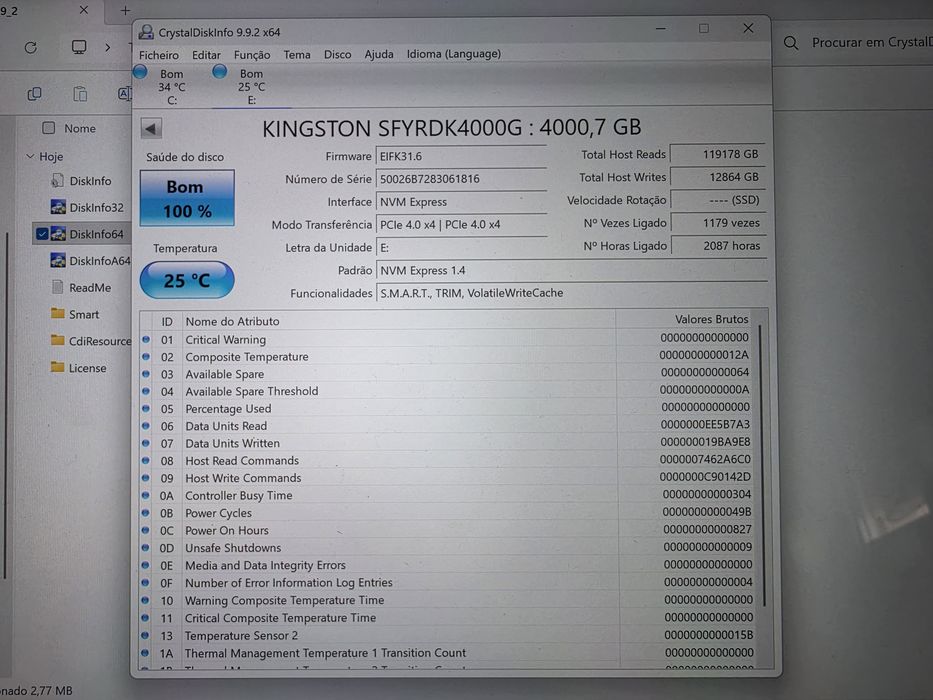This screenshot has width=933, height=700.
Task: Click the Firmware field EIFK31.6
Action: click(x=461, y=156)
